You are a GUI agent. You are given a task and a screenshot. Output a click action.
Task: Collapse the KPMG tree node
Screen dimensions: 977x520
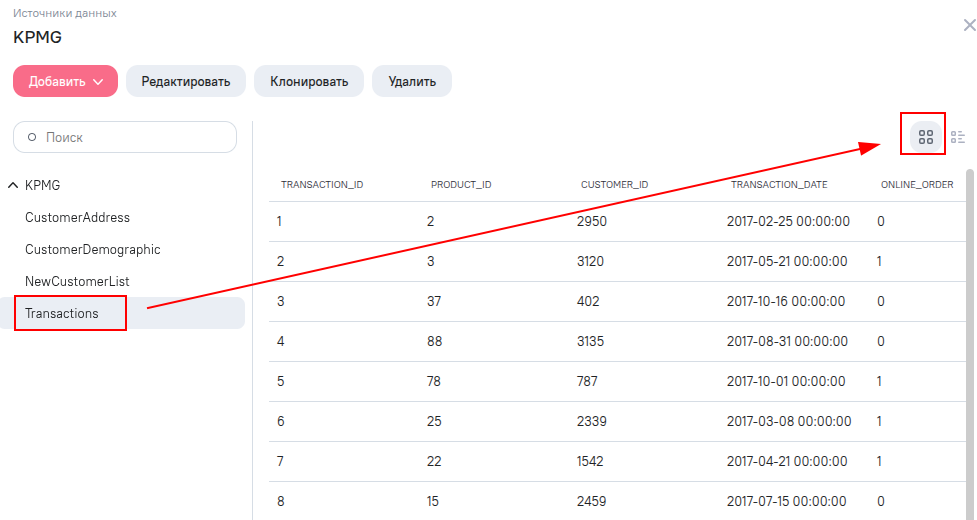click(x=12, y=185)
